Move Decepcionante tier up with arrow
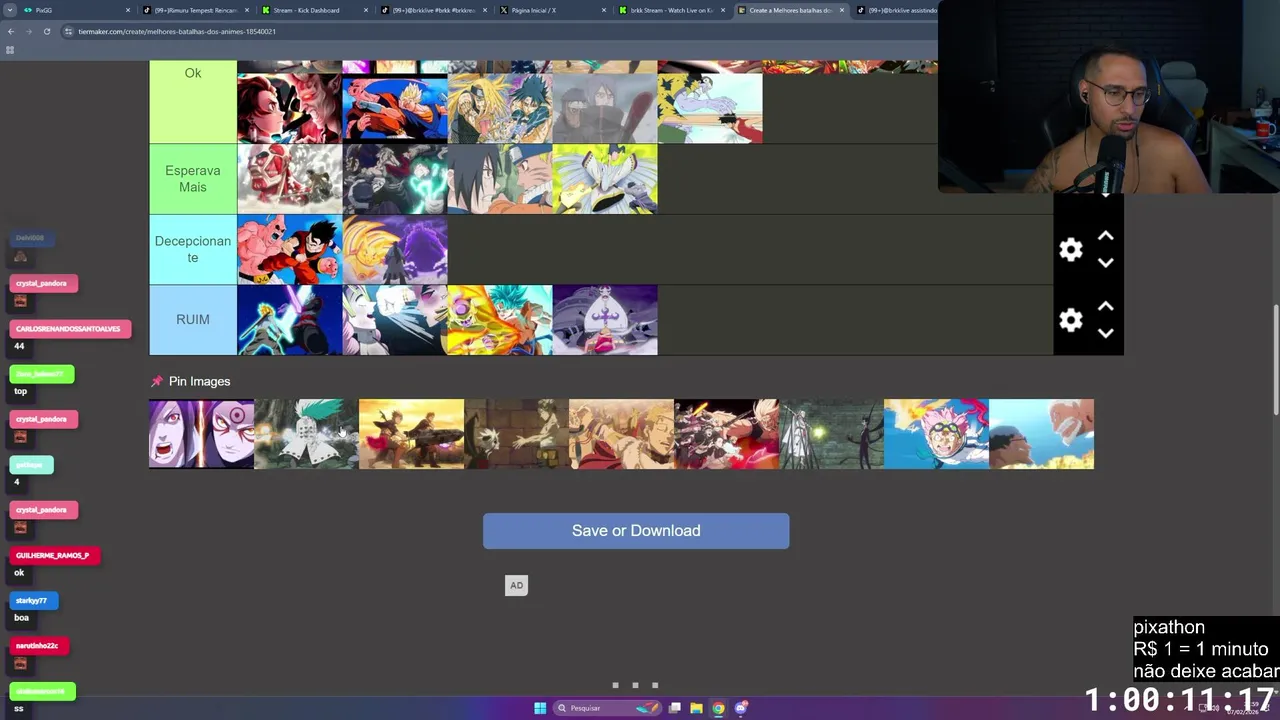Screen dimensions: 1280x720 click(x=1105, y=236)
